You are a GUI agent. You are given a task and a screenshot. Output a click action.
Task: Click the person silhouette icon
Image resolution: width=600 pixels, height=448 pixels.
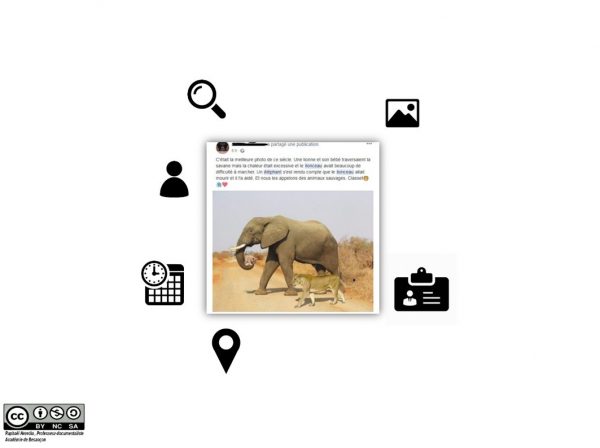click(174, 179)
